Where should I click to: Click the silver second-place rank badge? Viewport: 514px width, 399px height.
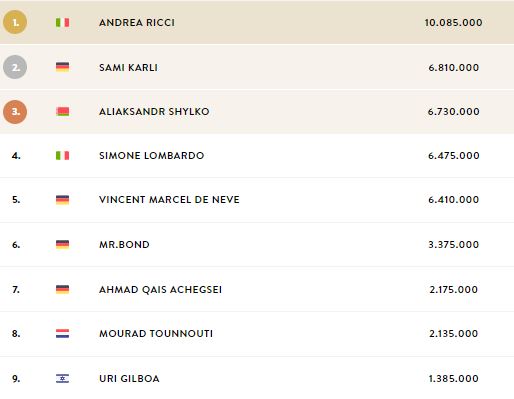click(15, 67)
